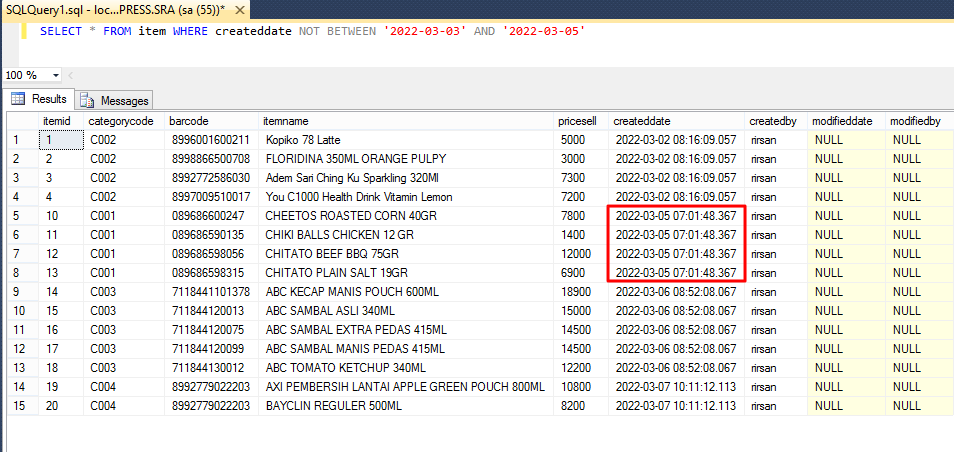The image size is (954, 452).
Task: Click barcode 711844130012
Action: point(212,368)
